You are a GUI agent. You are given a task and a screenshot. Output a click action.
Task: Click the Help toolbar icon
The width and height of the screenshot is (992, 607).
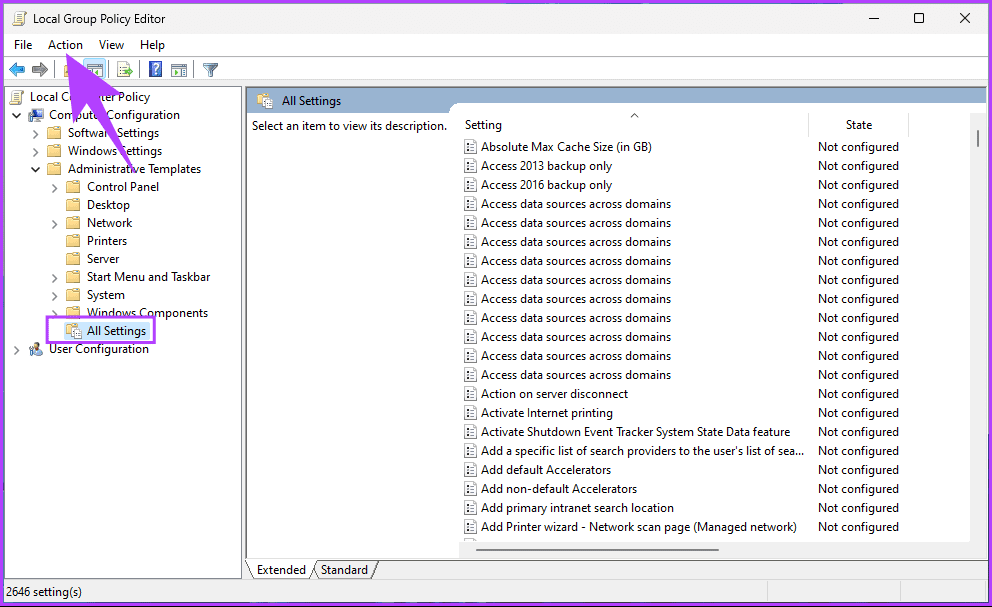[155, 69]
